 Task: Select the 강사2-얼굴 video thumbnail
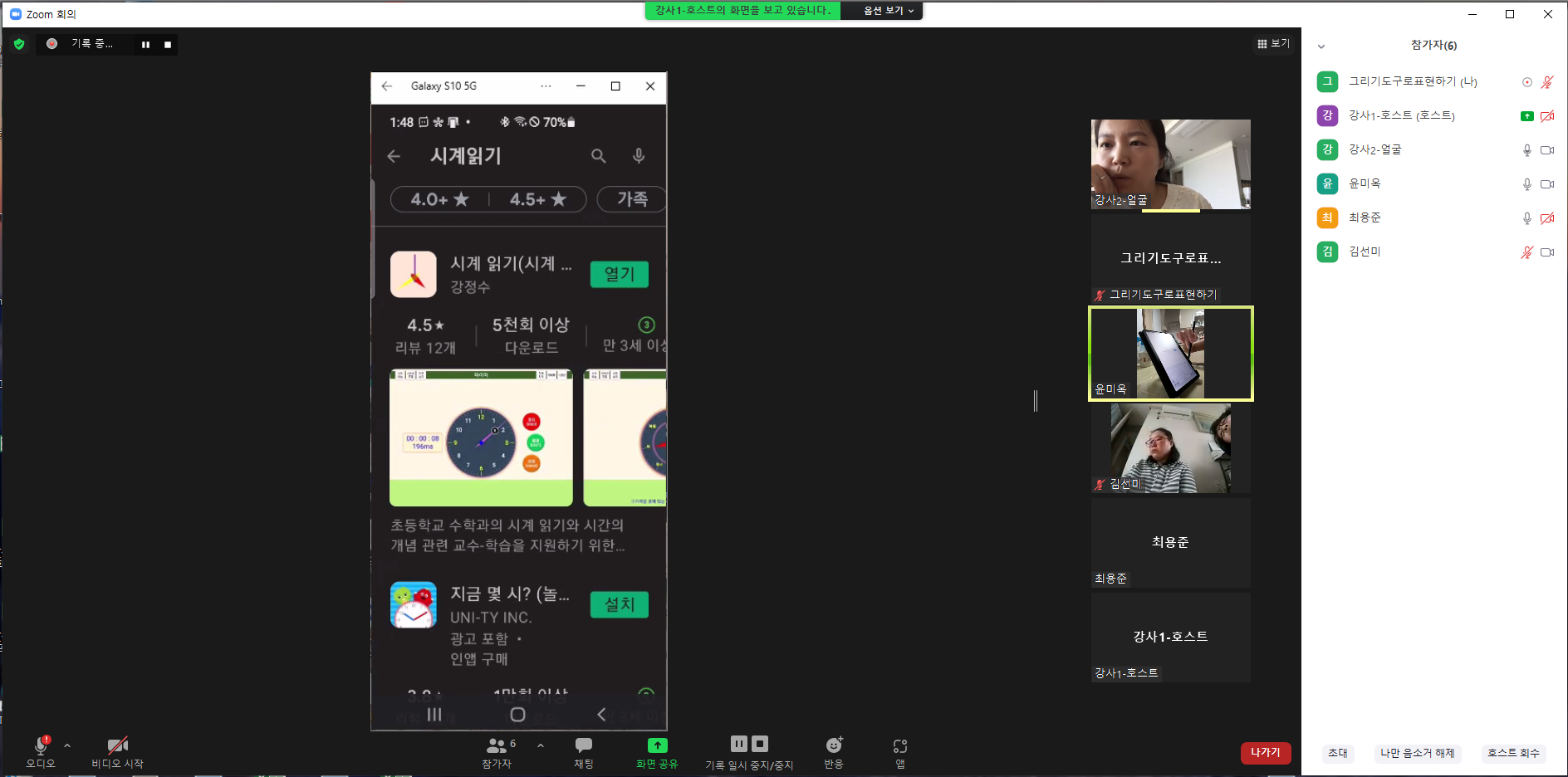pyautogui.click(x=1170, y=164)
